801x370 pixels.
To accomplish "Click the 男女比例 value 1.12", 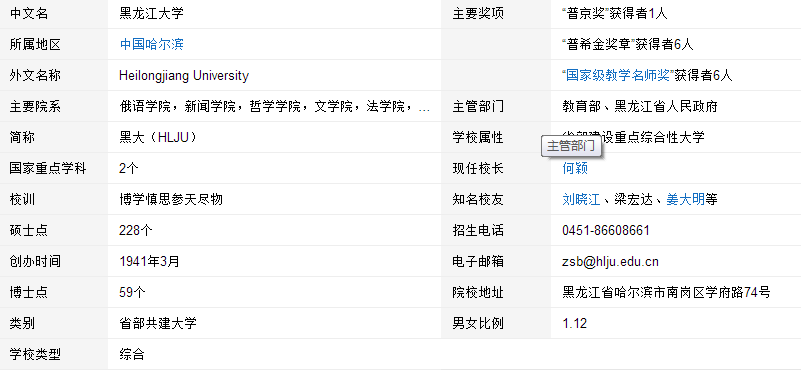I will pos(575,323).
